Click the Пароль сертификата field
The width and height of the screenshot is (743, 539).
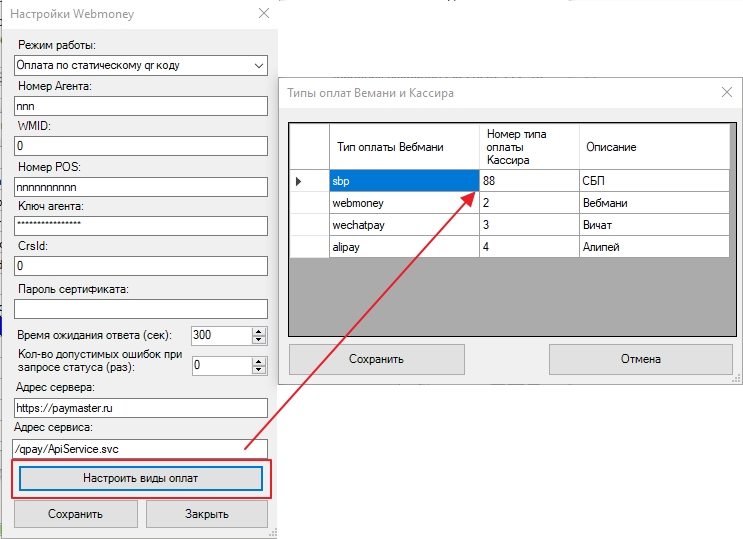pos(140,308)
